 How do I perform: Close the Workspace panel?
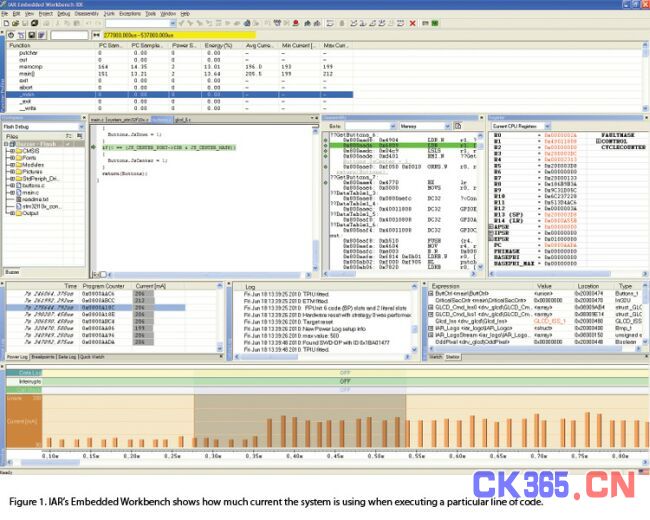(x=84, y=118)
